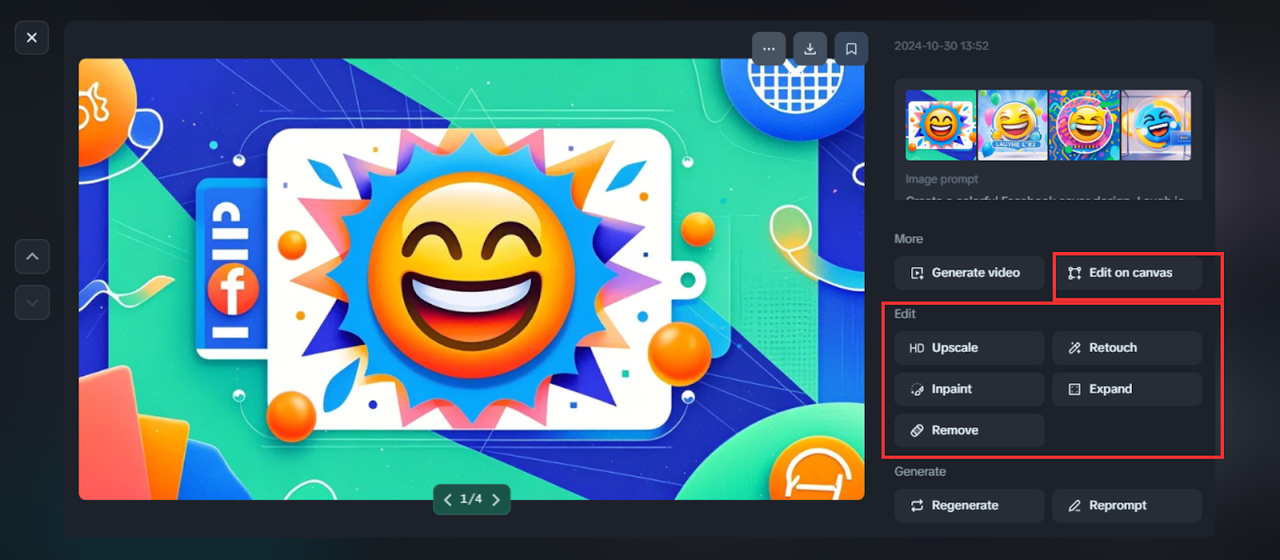Select the Remove eraser tool

[970, 430]
